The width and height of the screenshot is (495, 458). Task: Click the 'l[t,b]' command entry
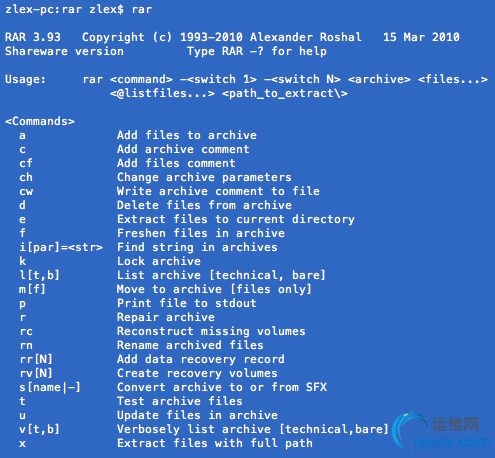point(39,275)
